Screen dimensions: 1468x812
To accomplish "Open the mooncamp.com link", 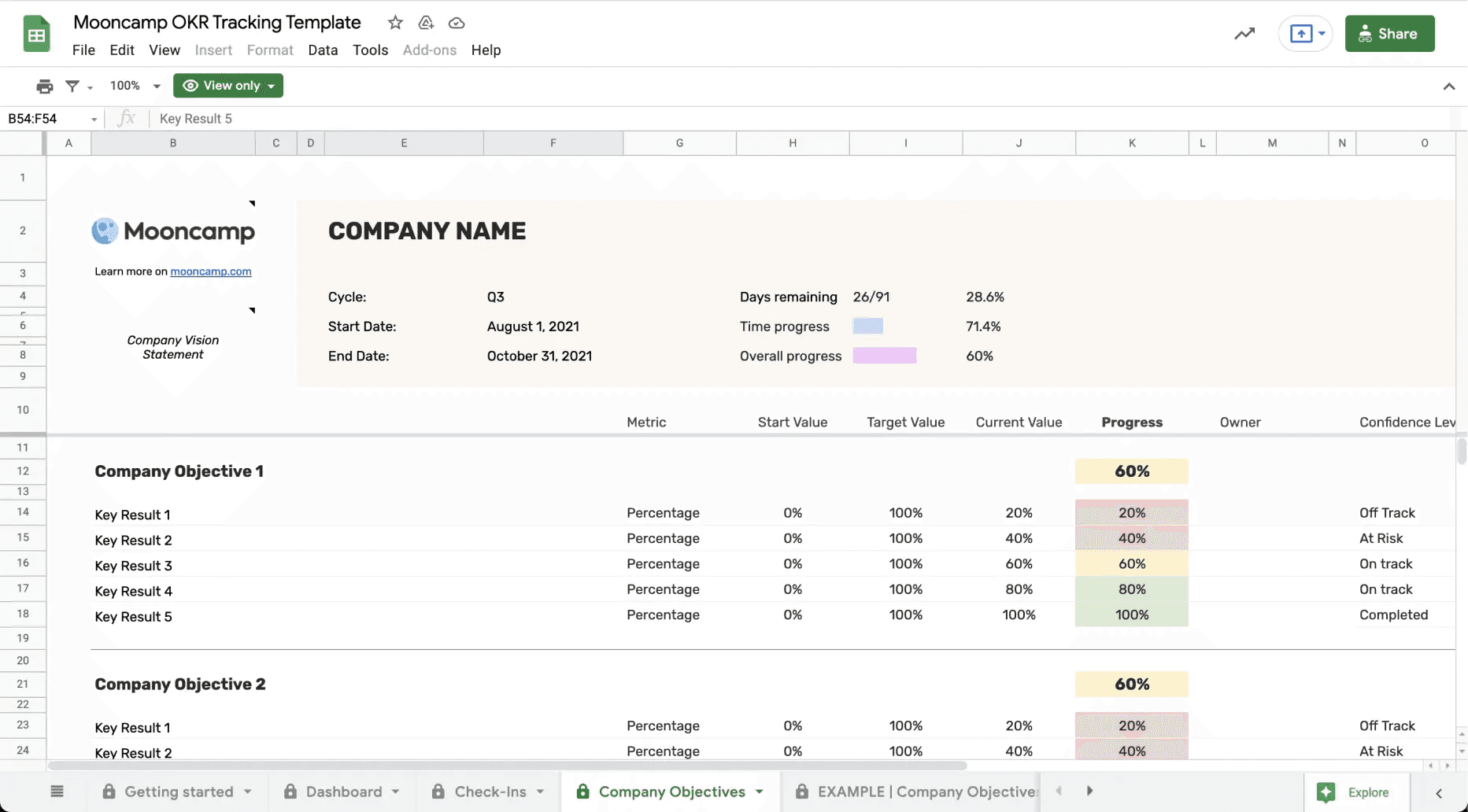I will coord(210,271).
